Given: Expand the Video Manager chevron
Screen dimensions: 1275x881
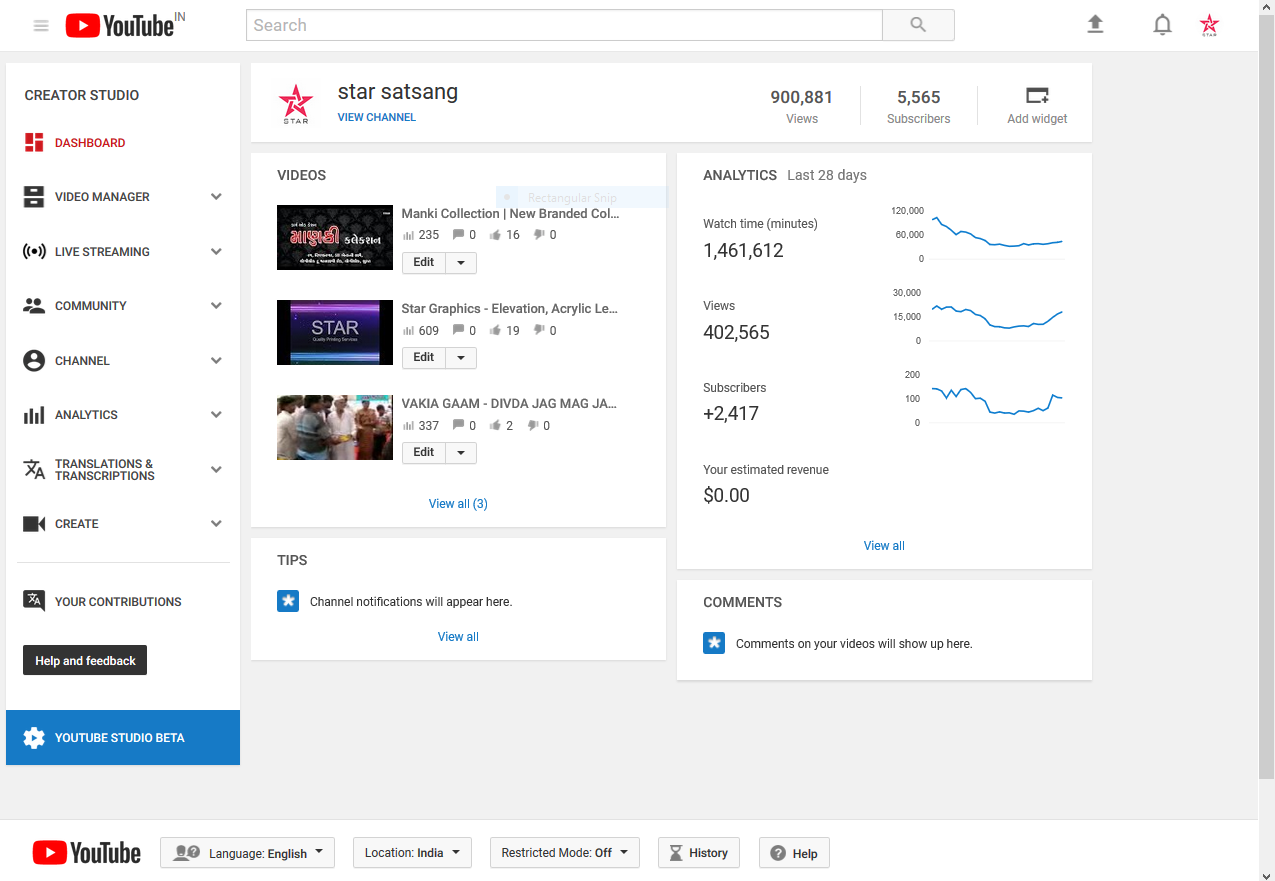Looking at the screenshot, I should pos(216,197).
